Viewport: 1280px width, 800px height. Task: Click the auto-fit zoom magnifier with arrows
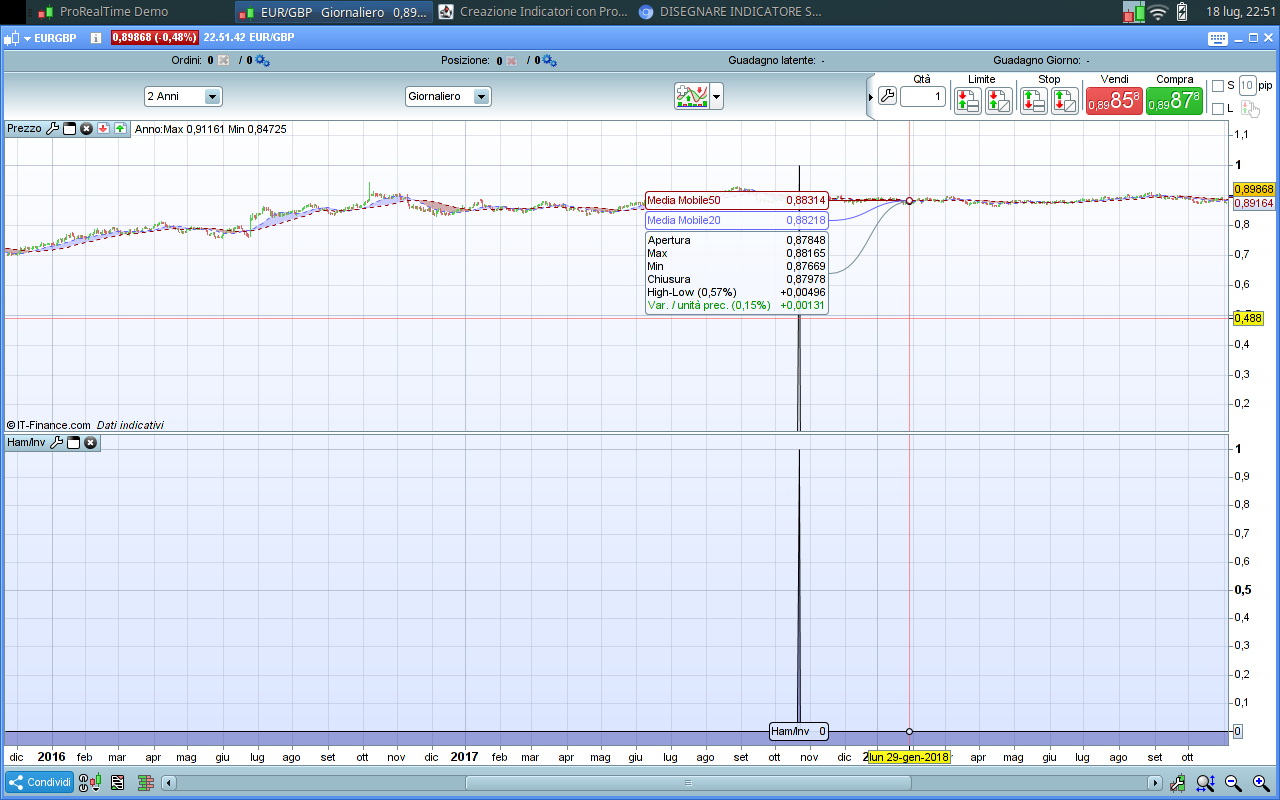(1206, 783)
